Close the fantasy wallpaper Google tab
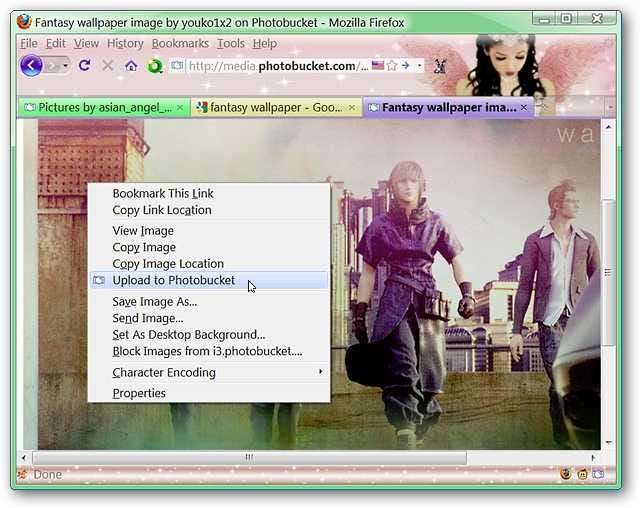Viewport: 640px width, 508px height. (352, 108)
